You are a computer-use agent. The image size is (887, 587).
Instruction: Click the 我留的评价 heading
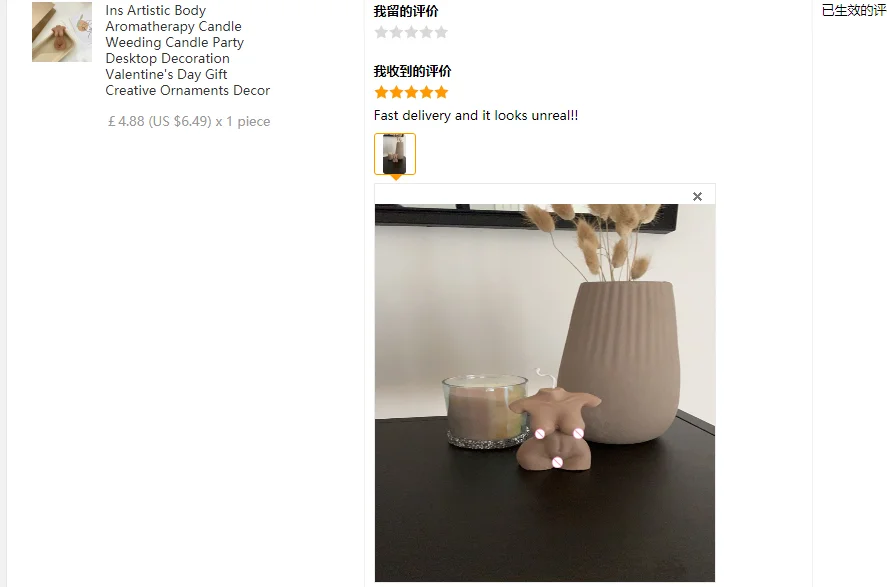pos(406,11)
